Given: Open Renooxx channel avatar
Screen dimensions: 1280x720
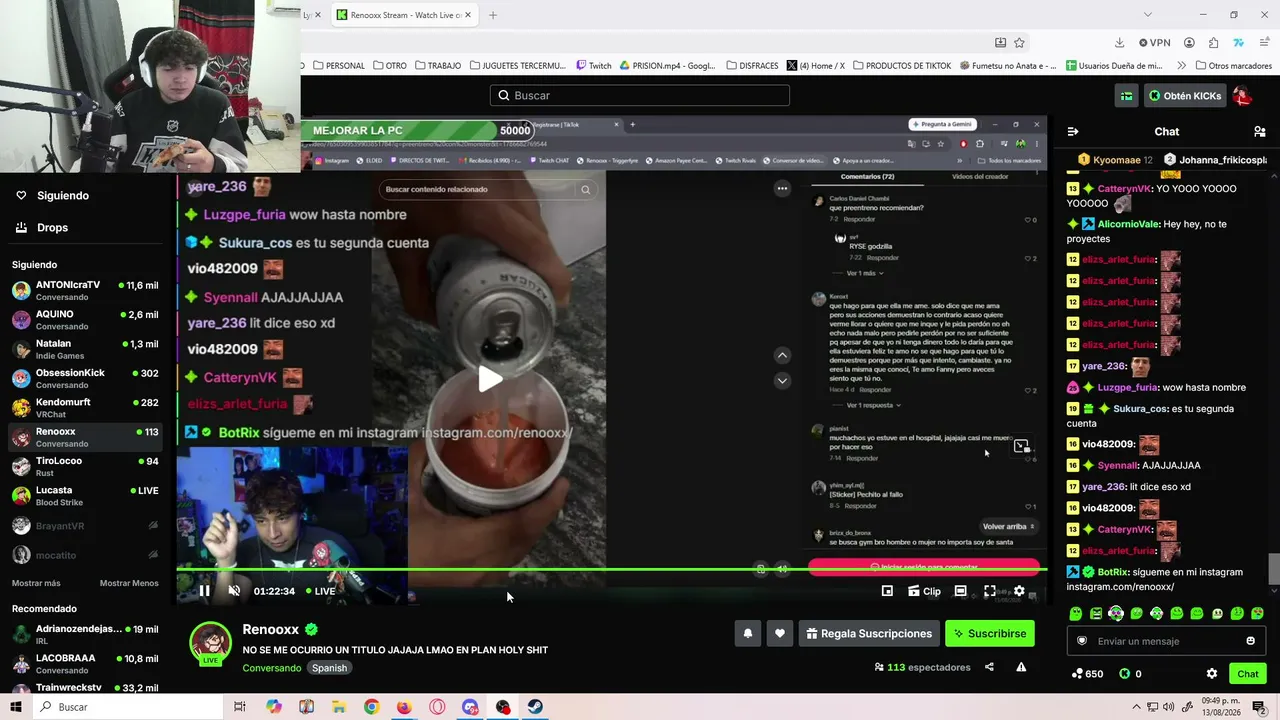Looking at the screenshot, I should 211,643.
